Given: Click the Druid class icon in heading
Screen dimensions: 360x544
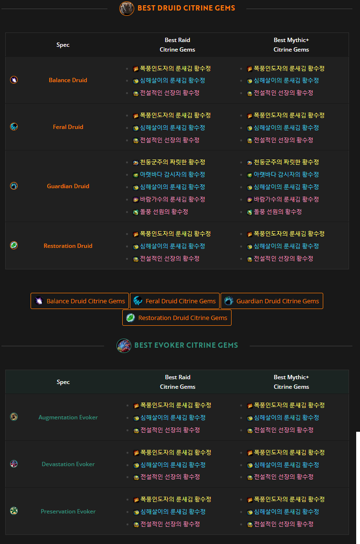Looking at the screenshot, I should pos(127,8).
